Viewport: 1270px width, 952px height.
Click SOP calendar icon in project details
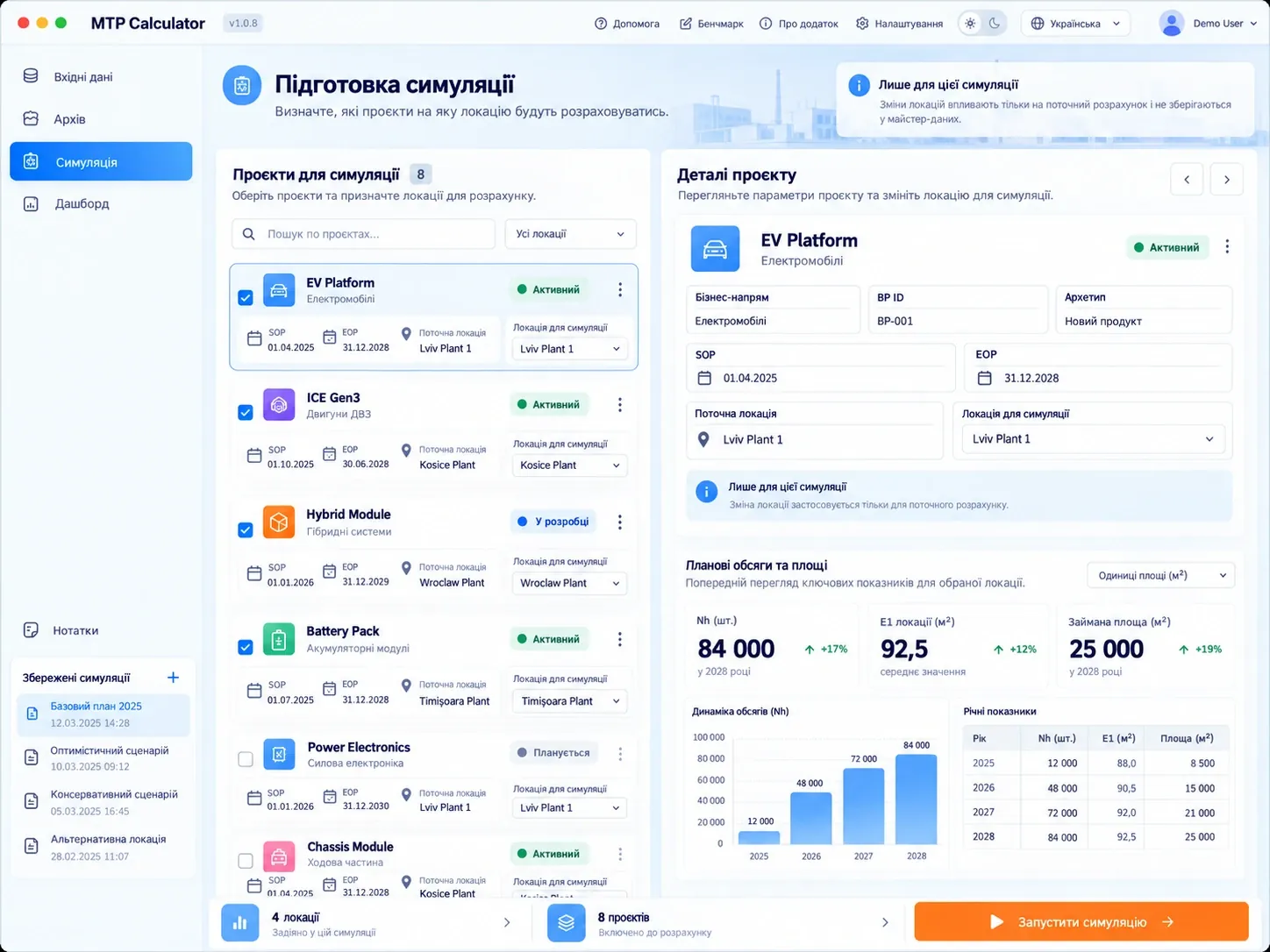pyautogui.click(x=704, y=378)
